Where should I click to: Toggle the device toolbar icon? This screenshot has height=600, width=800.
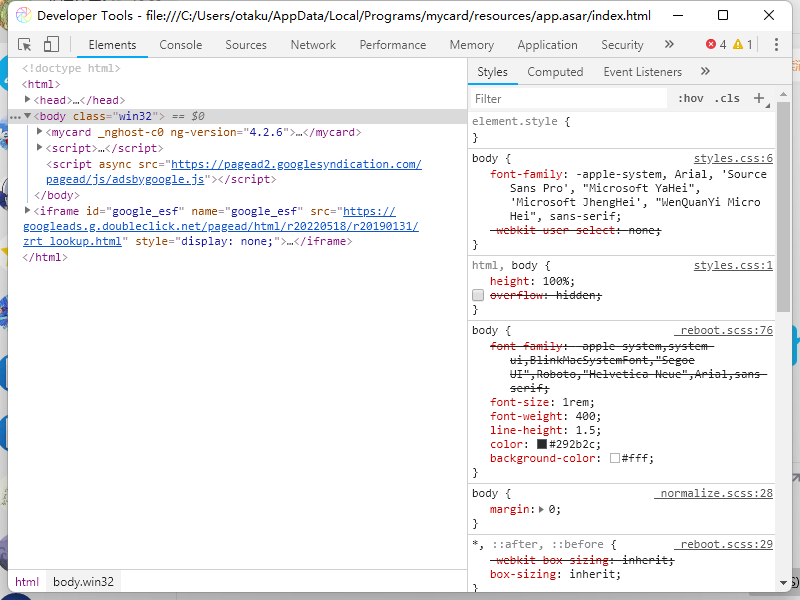(51, 44)
